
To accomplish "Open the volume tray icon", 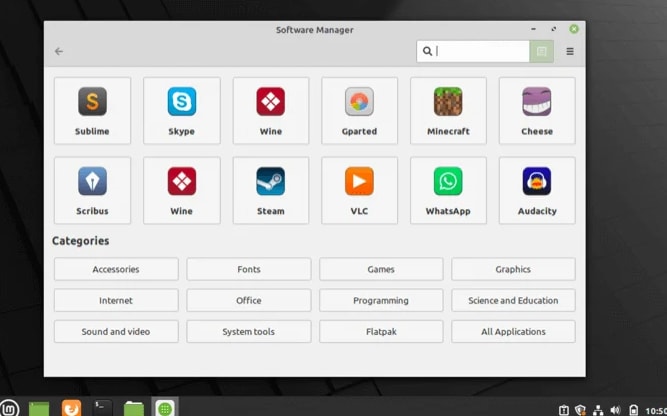I will (615, 410).
